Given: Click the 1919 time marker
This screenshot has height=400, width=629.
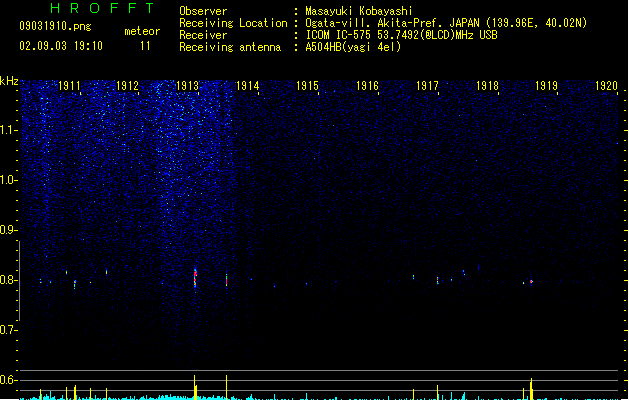Looking at the screenshot, I should point(546,86).
